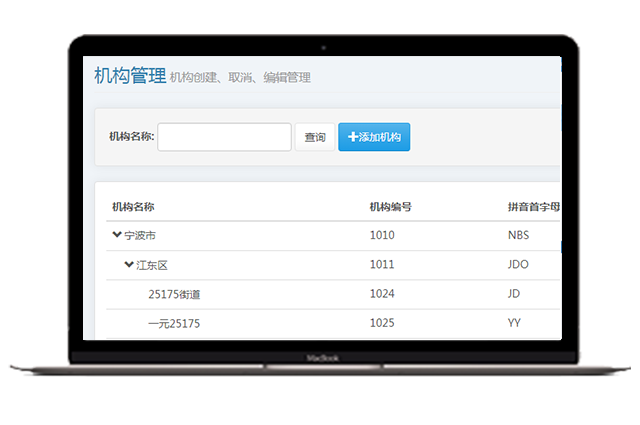Click the 拼音首字母 column header

coord(533,207)
